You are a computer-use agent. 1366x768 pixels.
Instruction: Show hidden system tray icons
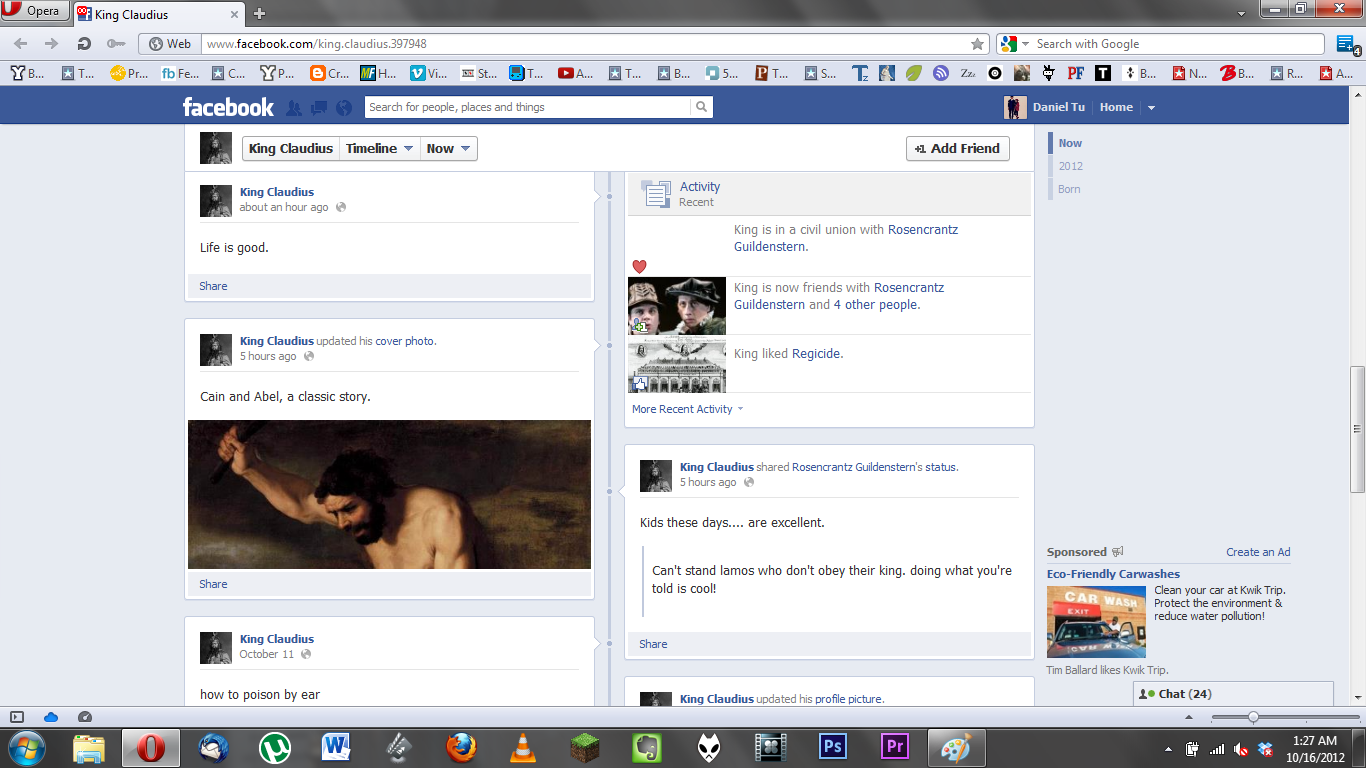pyautogui.click(x=1169, y=749)
